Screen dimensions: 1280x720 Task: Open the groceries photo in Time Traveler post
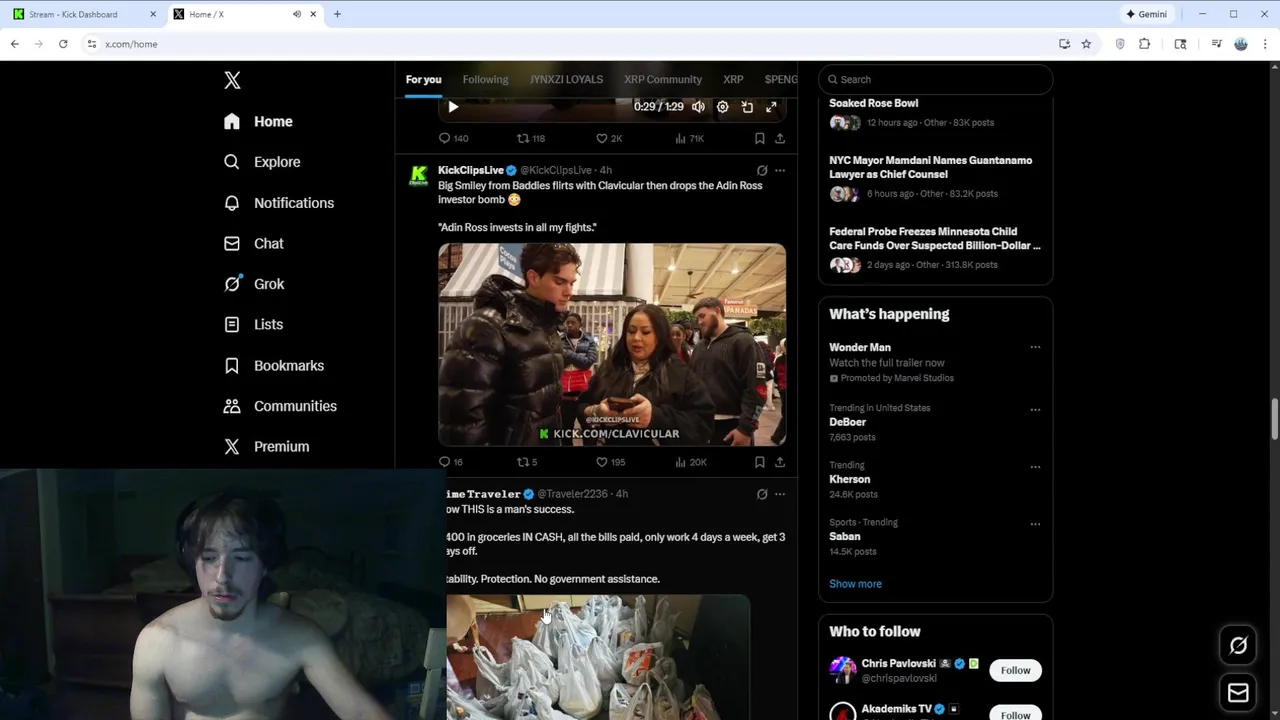point(598,657)
